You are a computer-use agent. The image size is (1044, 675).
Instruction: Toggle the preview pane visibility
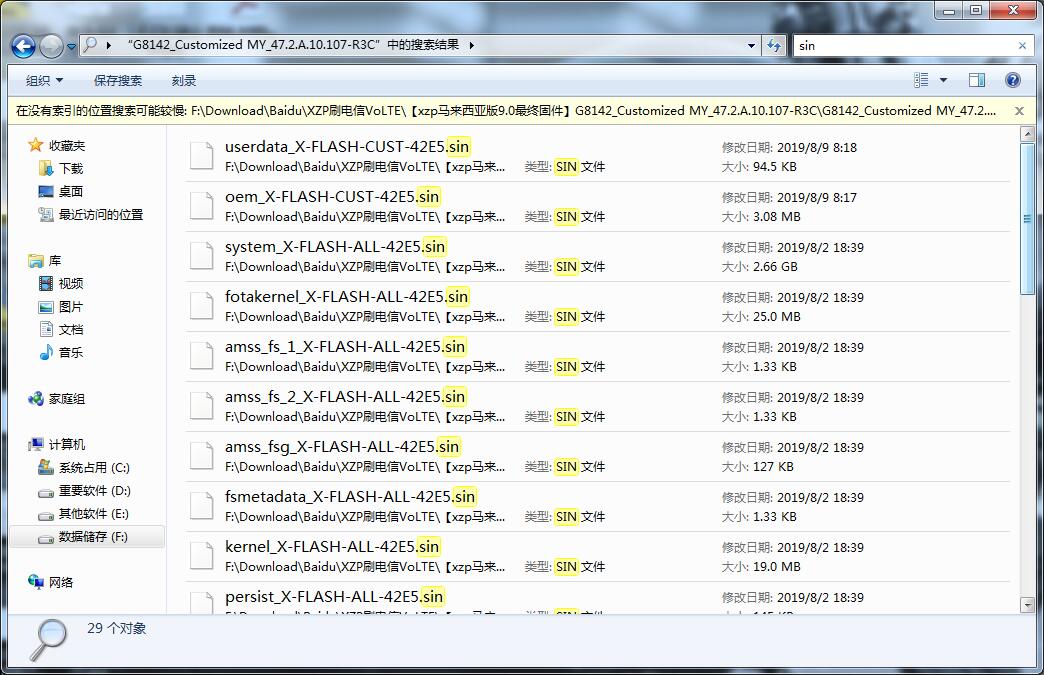[977, 80]
